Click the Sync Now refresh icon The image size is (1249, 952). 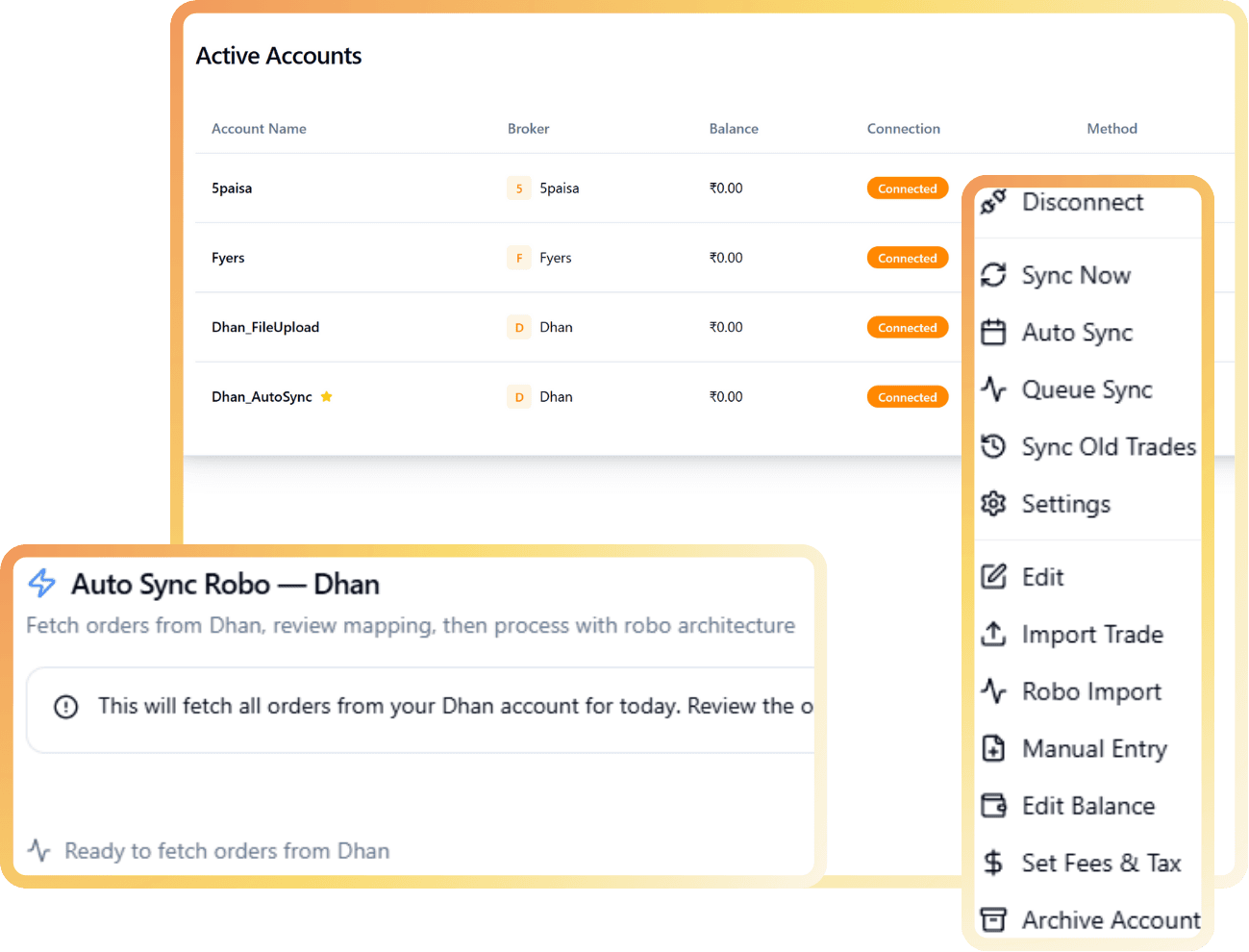[993, 275]
